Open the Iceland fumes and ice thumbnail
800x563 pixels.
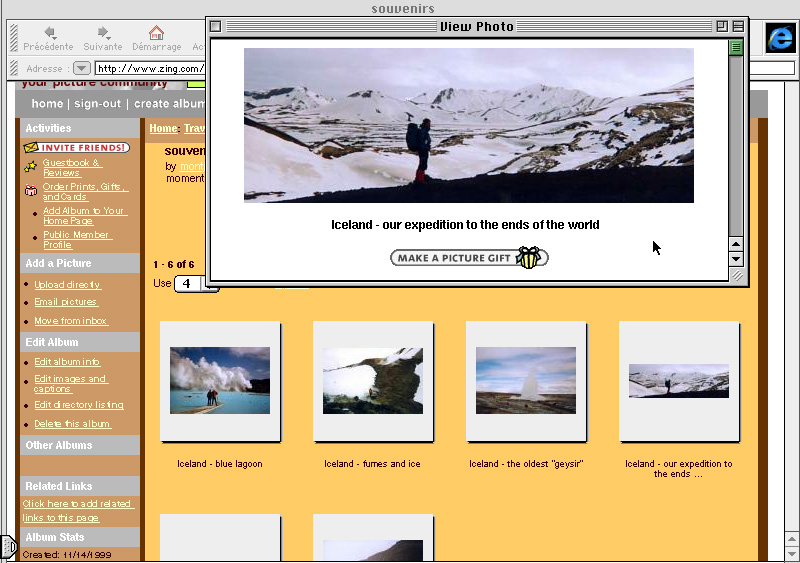coord(373,380)
